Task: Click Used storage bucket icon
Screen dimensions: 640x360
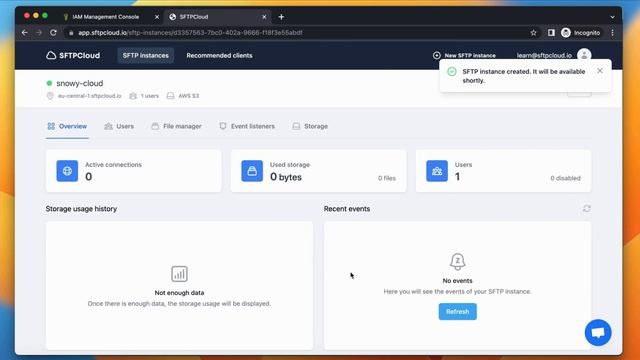Action: pyautogui.click(x=252, y=171)
